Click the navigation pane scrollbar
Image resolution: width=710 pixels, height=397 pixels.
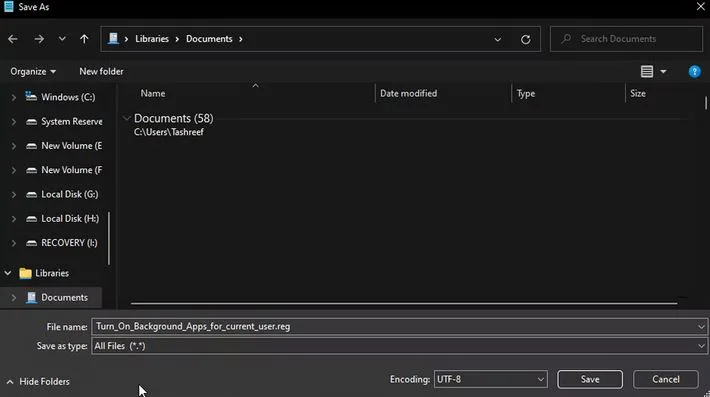(x=109, y=239)
